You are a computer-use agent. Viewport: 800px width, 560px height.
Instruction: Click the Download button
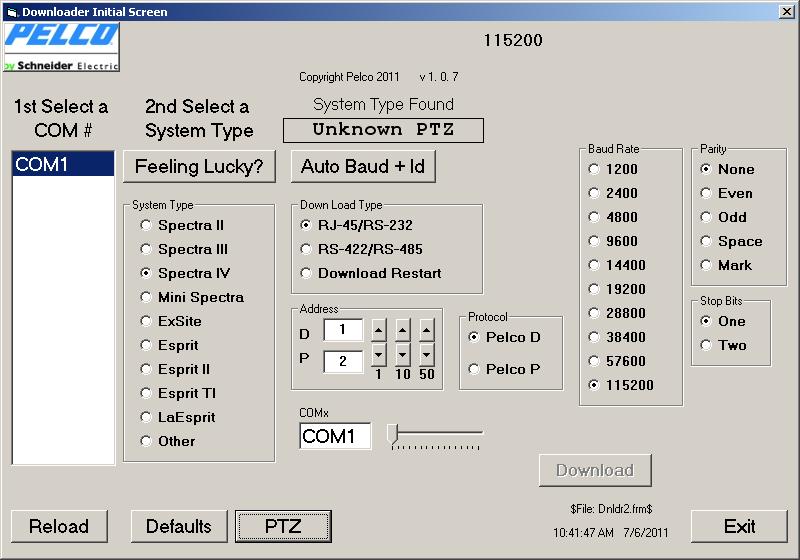[x=595, y=470]
